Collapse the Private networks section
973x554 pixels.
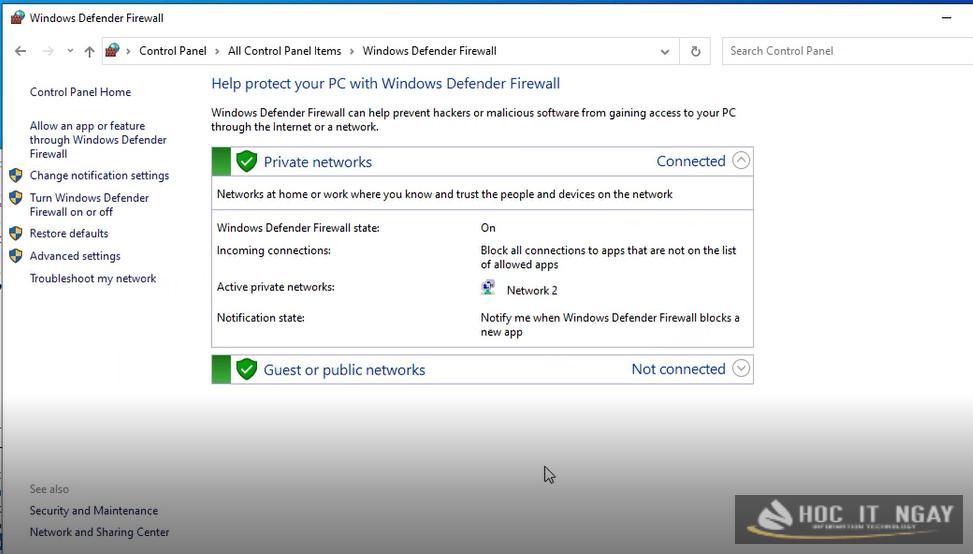pyautogui.click(x=741, y=161)
